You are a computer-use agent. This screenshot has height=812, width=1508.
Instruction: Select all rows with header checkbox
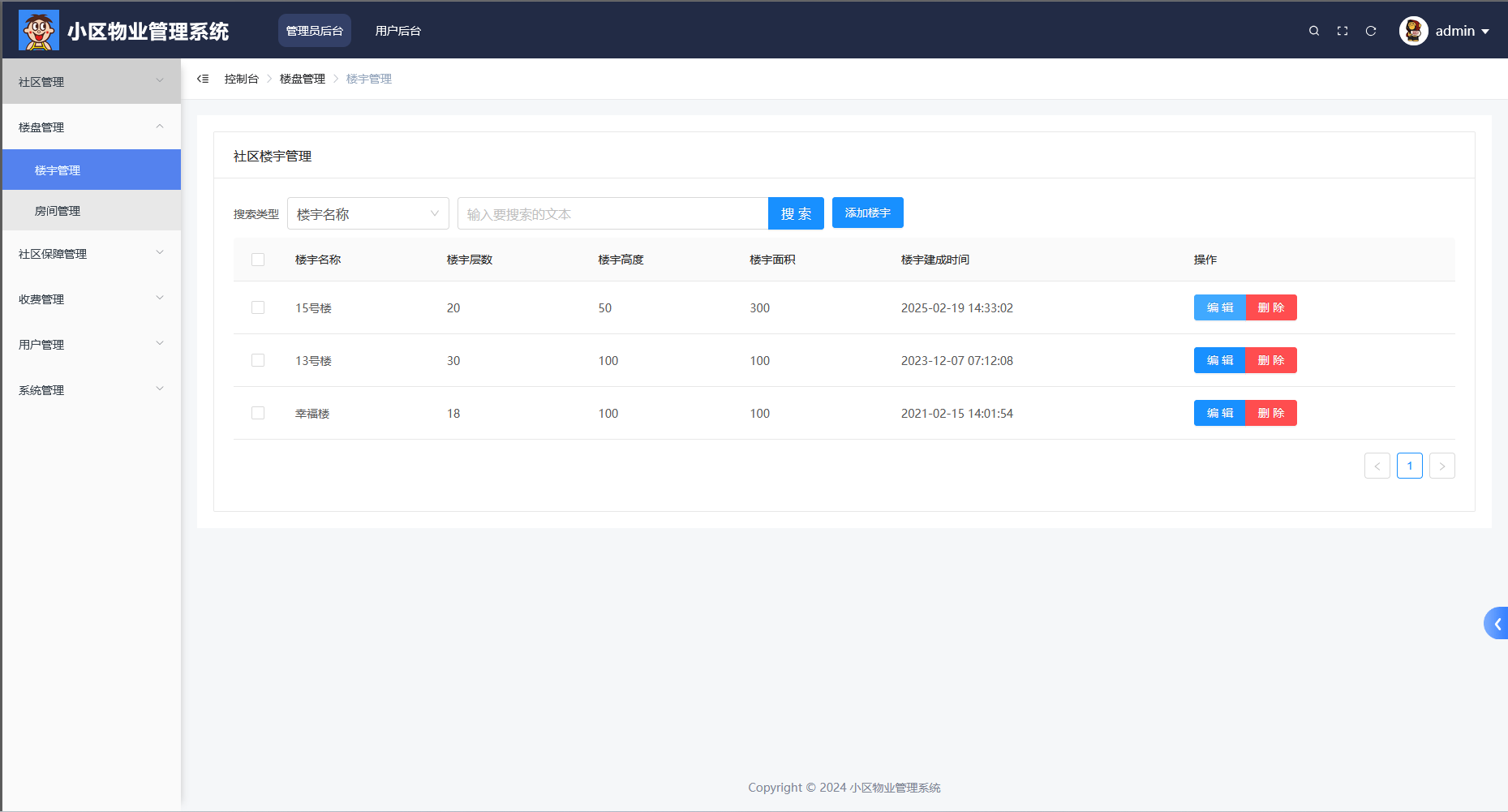(x=258, y=260)
